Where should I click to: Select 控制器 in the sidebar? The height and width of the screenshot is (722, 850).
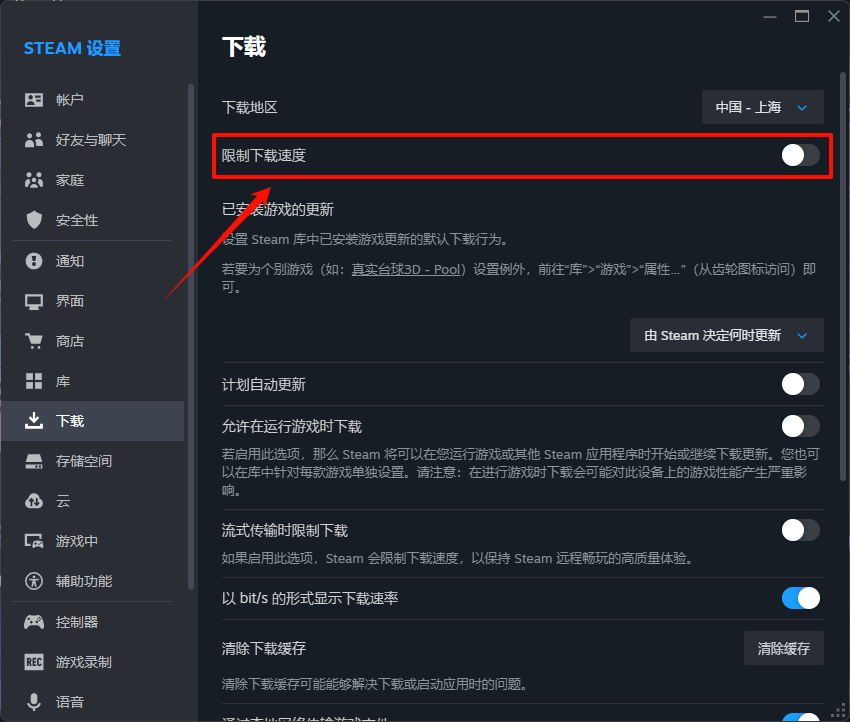coord(93,622)
